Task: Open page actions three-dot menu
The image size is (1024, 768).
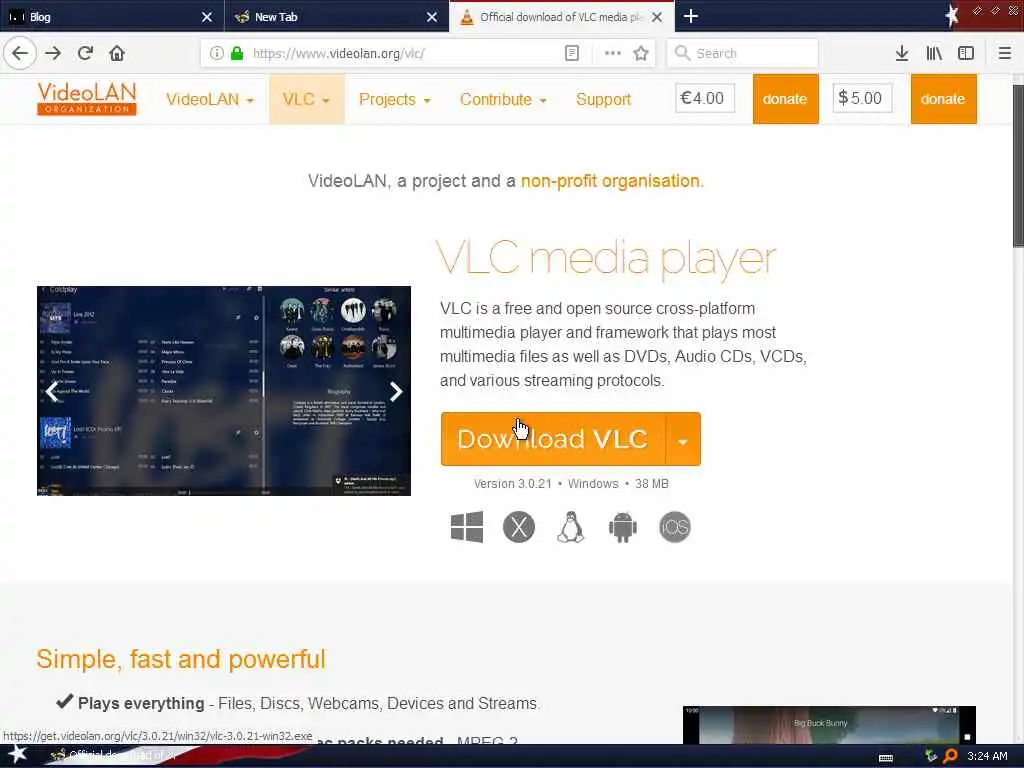Action: [x=613, y=53]
